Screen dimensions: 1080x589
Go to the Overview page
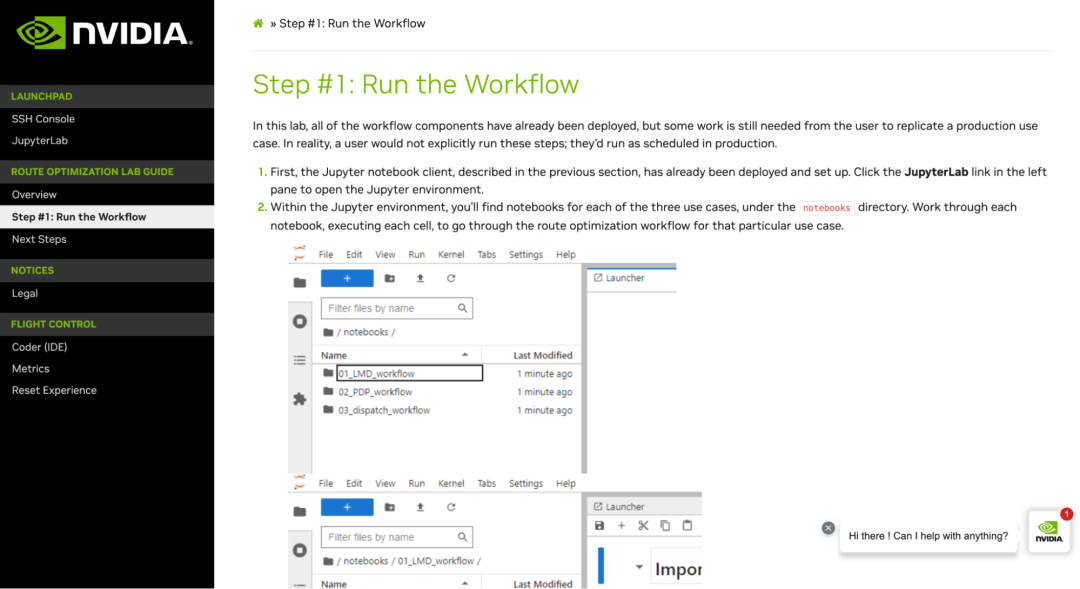point(34,195)
